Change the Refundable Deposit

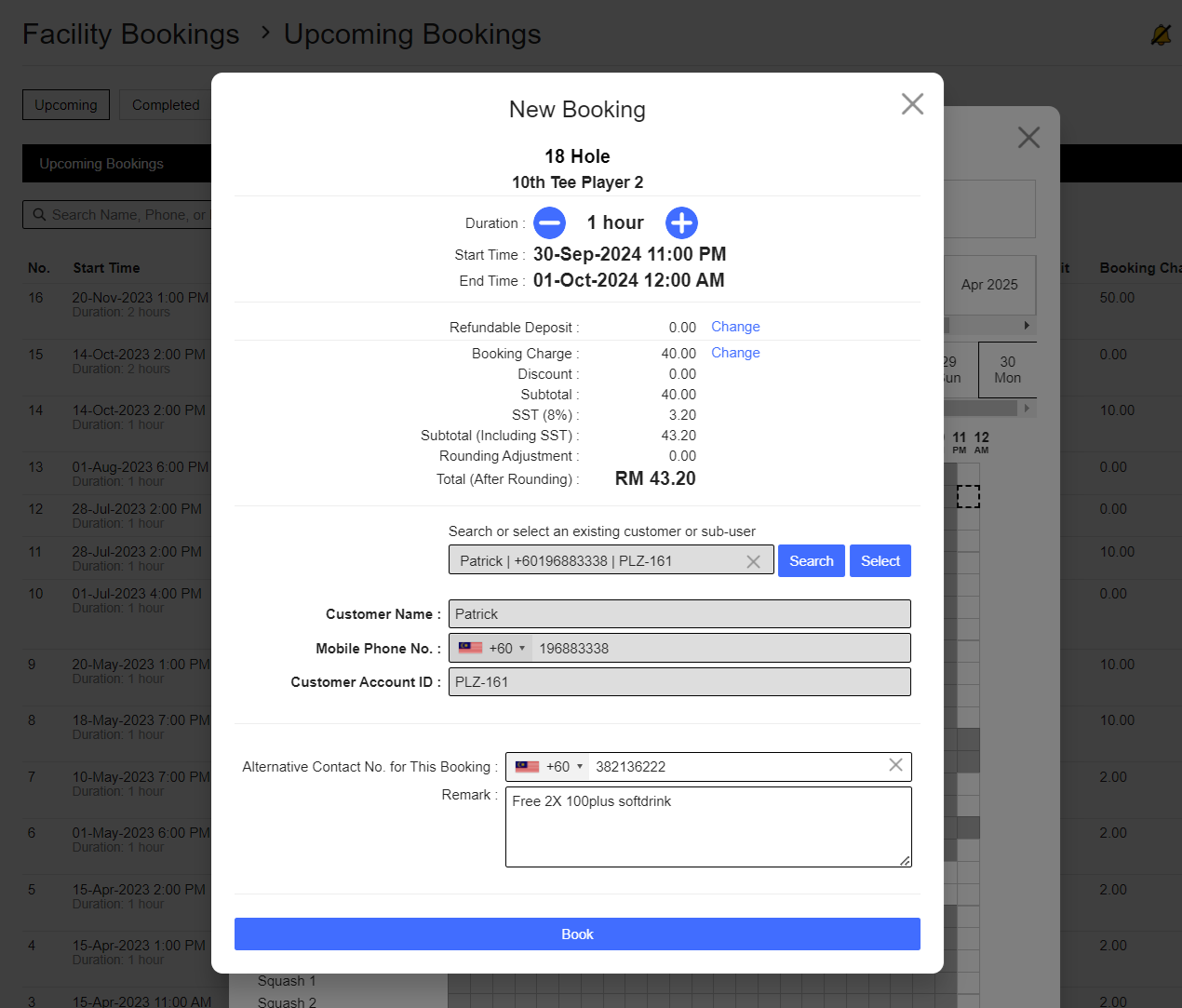(x=735, y=327)
